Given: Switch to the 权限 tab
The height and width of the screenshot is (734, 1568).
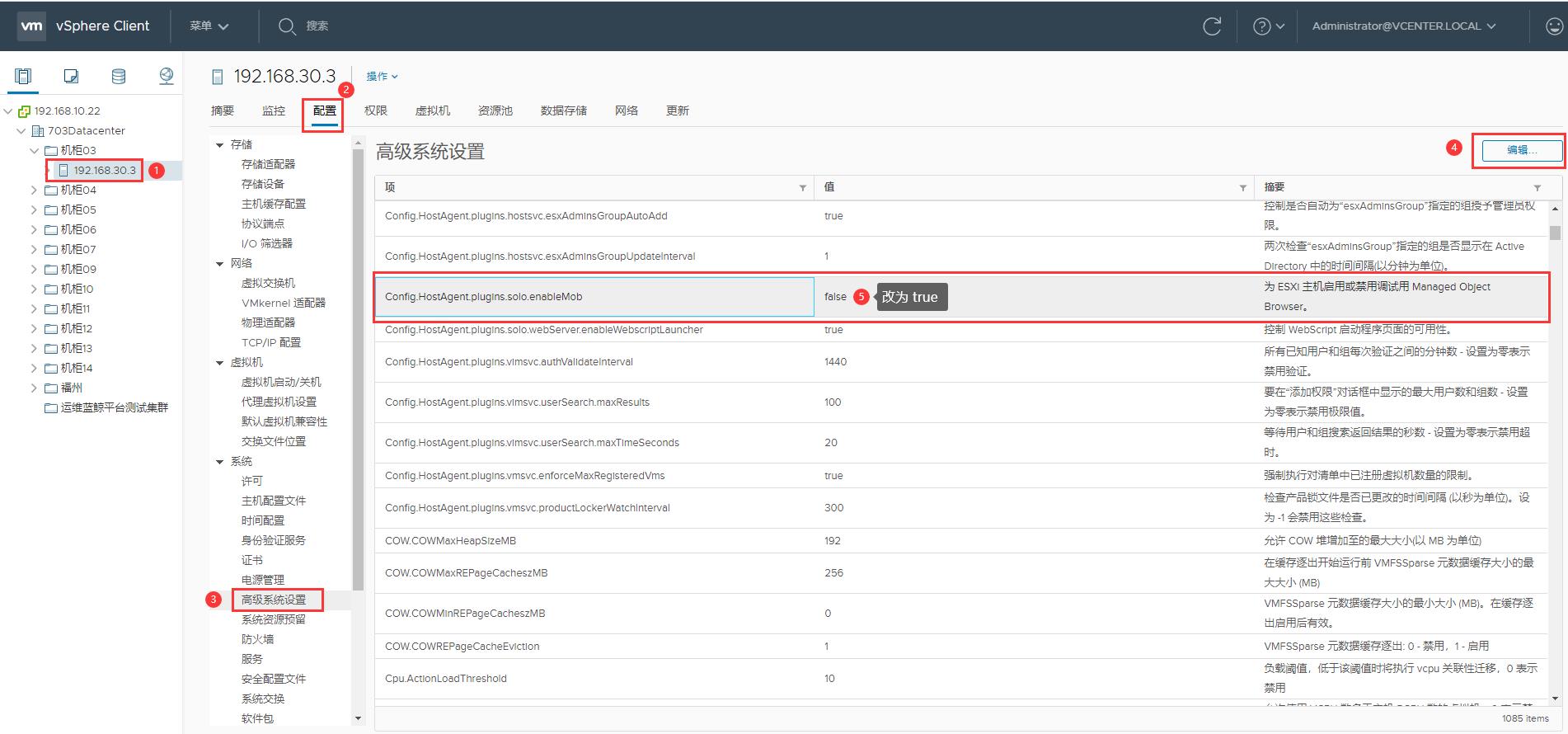Looking at the screenshot, I should [376, 111].
